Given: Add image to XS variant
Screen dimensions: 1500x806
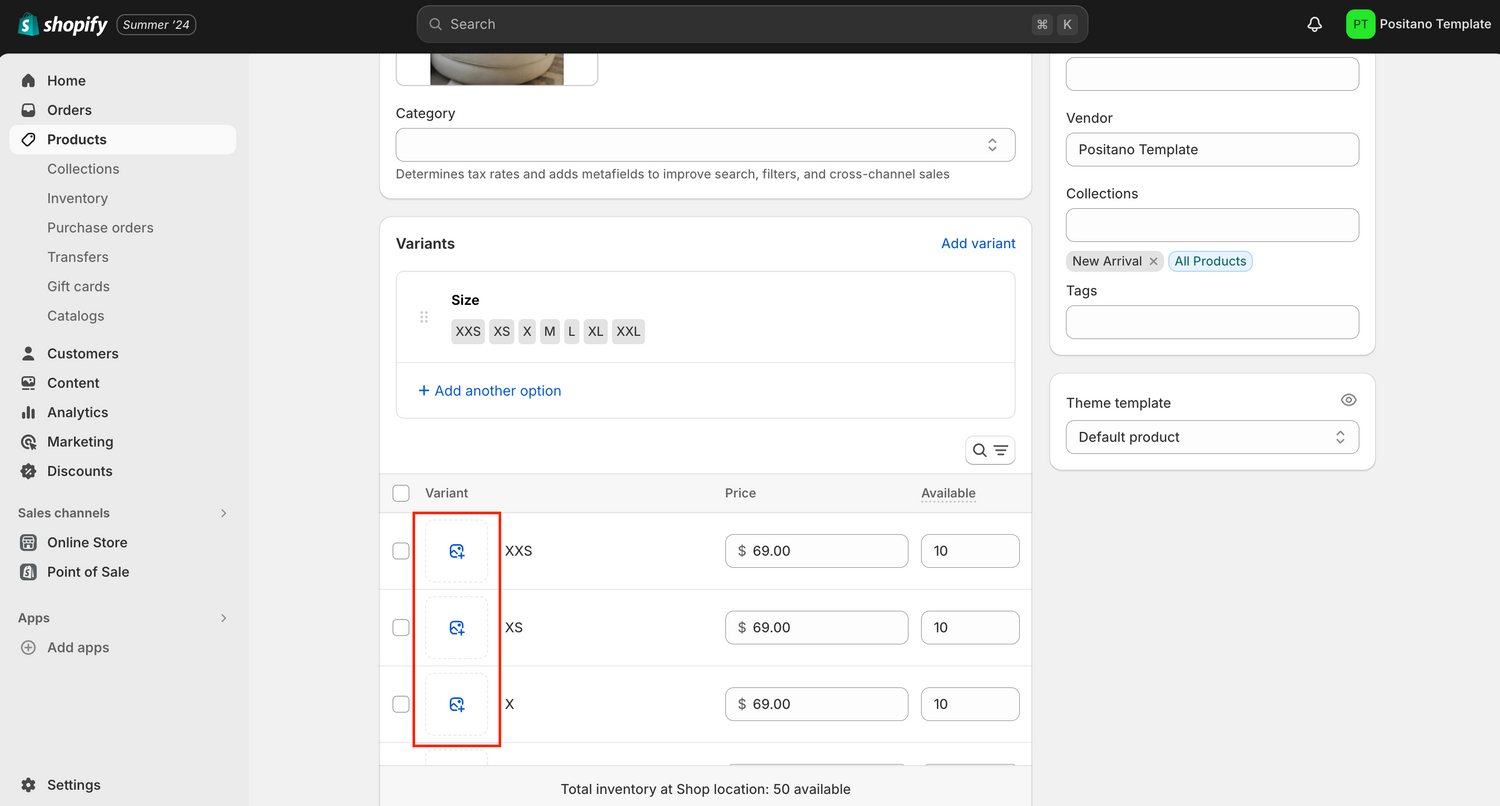Looking at the screenshot, I should point(457,628).
